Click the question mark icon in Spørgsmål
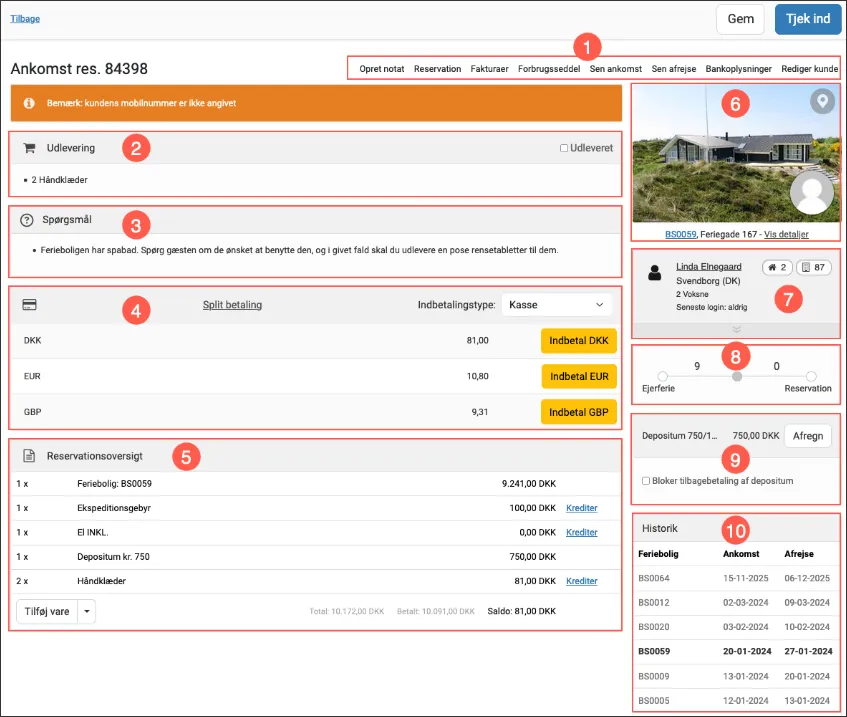847x717 pixels. click(x=27, y=219)
